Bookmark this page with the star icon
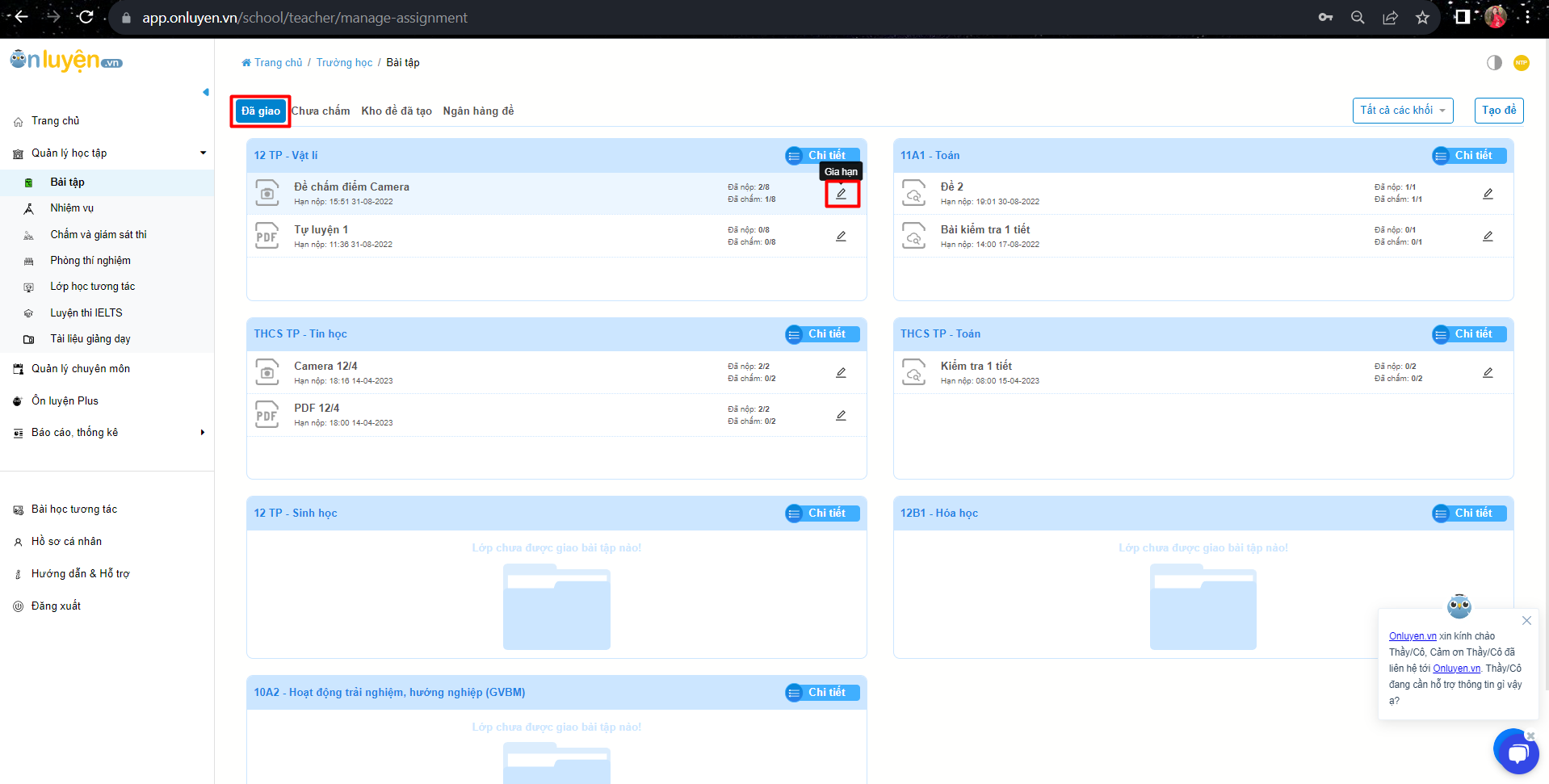Image resolution: width=1549 pixels, height=784 pixels. pos(1422,17)
